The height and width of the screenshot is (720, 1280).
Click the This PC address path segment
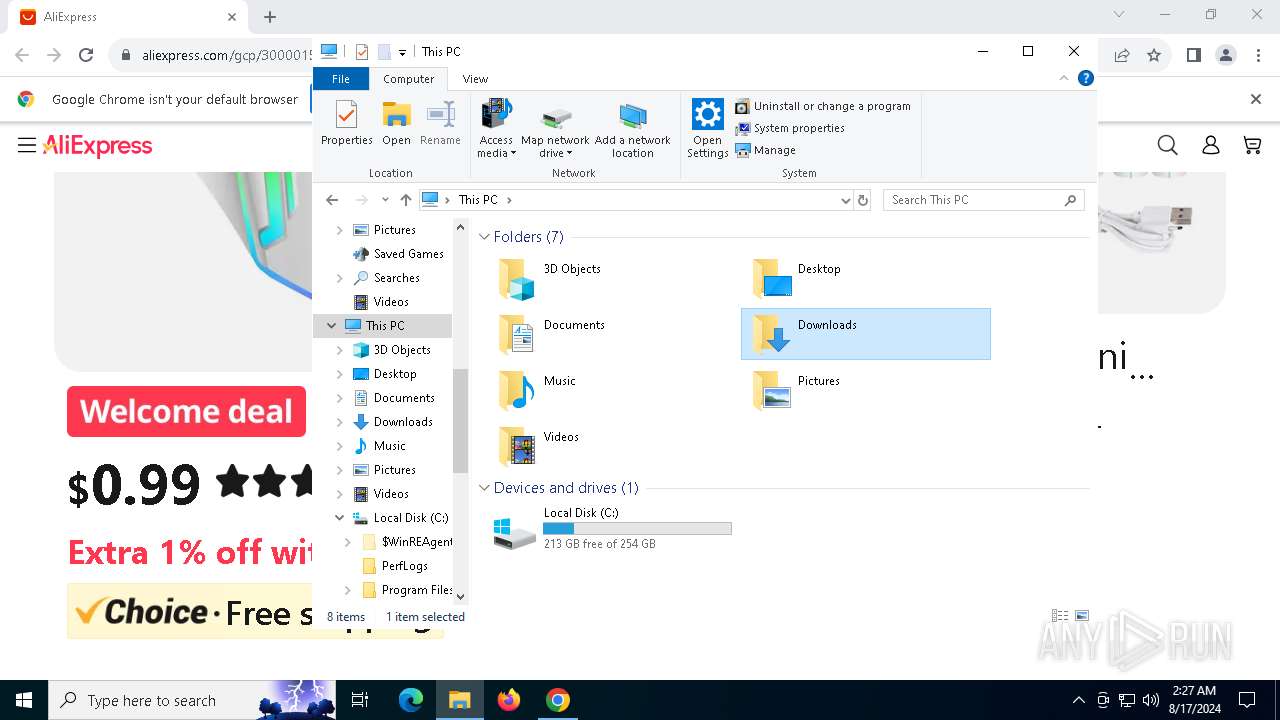click(x=478, y=200)
